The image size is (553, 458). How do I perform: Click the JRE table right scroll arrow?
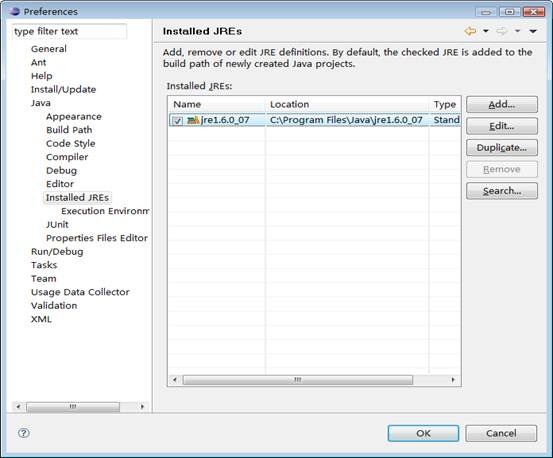pos(453,380)
